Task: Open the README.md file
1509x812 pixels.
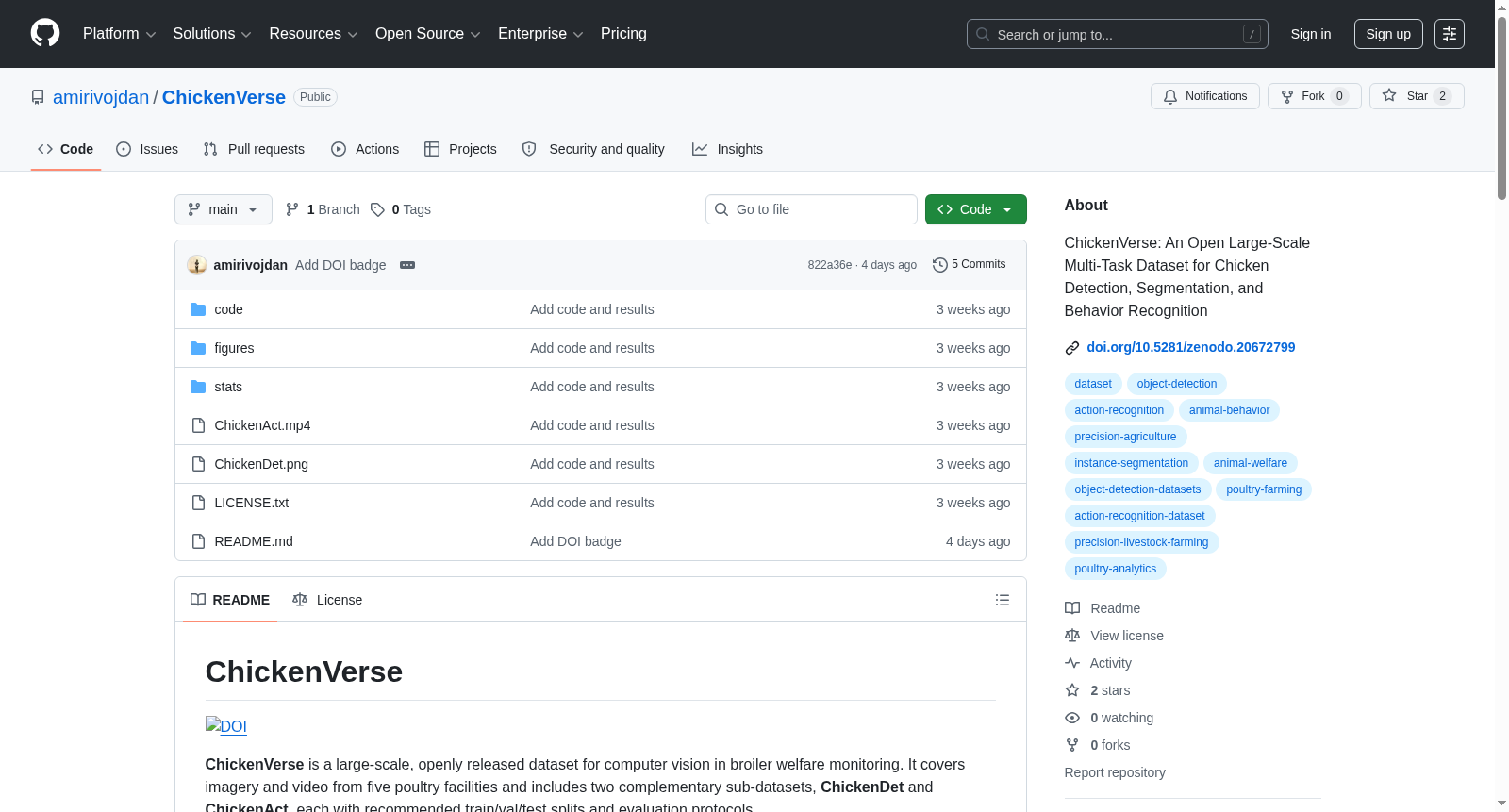Action: [x=254, y=541]
